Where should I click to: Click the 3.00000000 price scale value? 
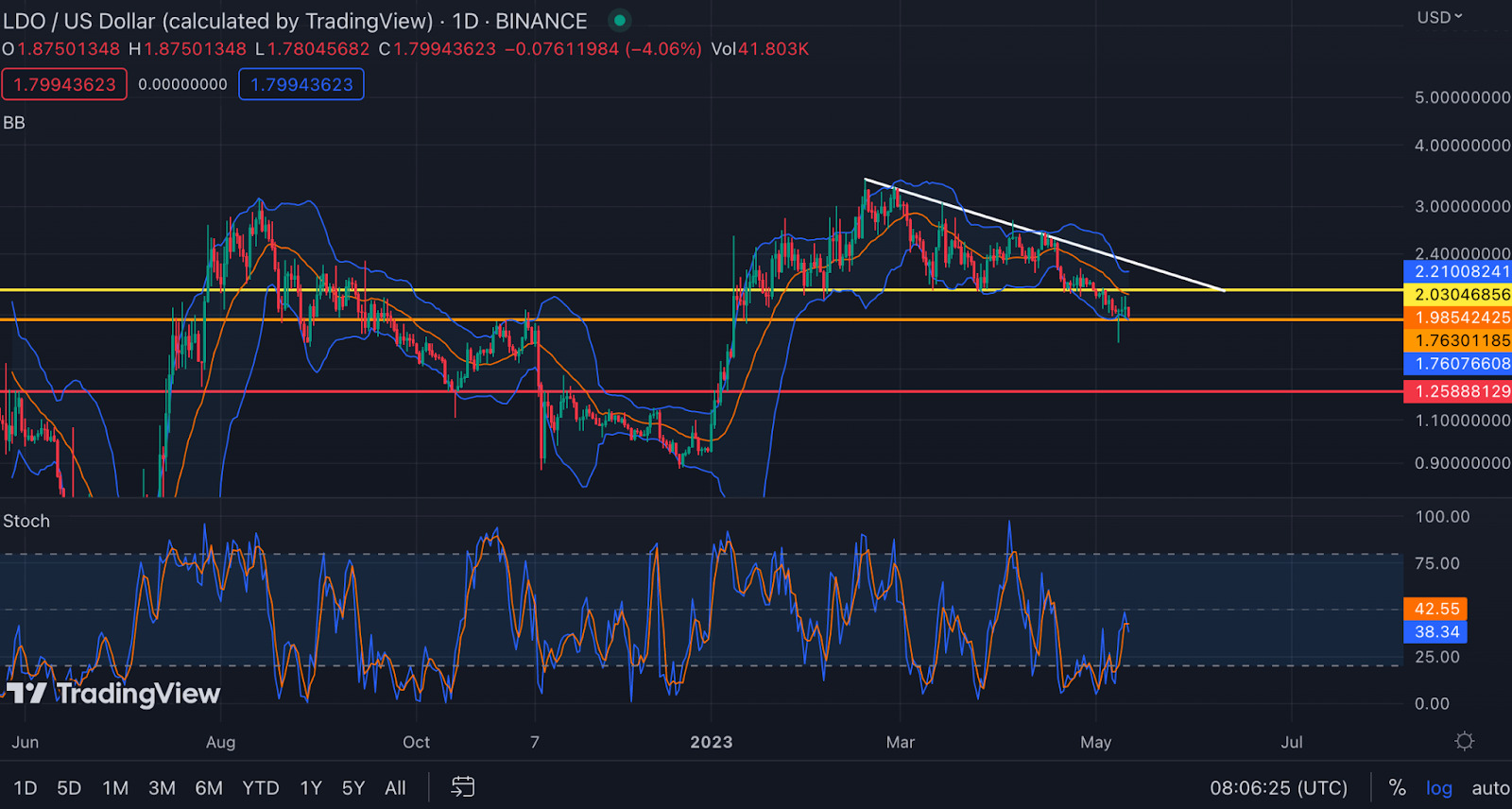tap(1462, 206)
